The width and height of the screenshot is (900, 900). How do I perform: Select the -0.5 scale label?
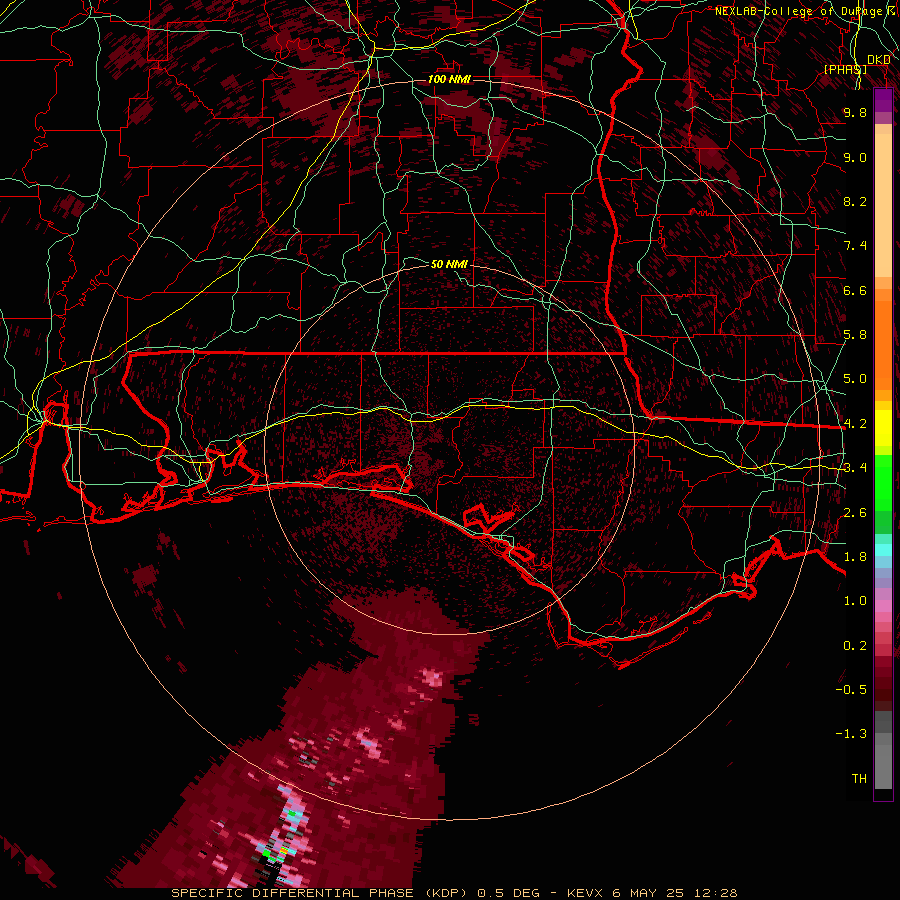[x=851, y=690]
